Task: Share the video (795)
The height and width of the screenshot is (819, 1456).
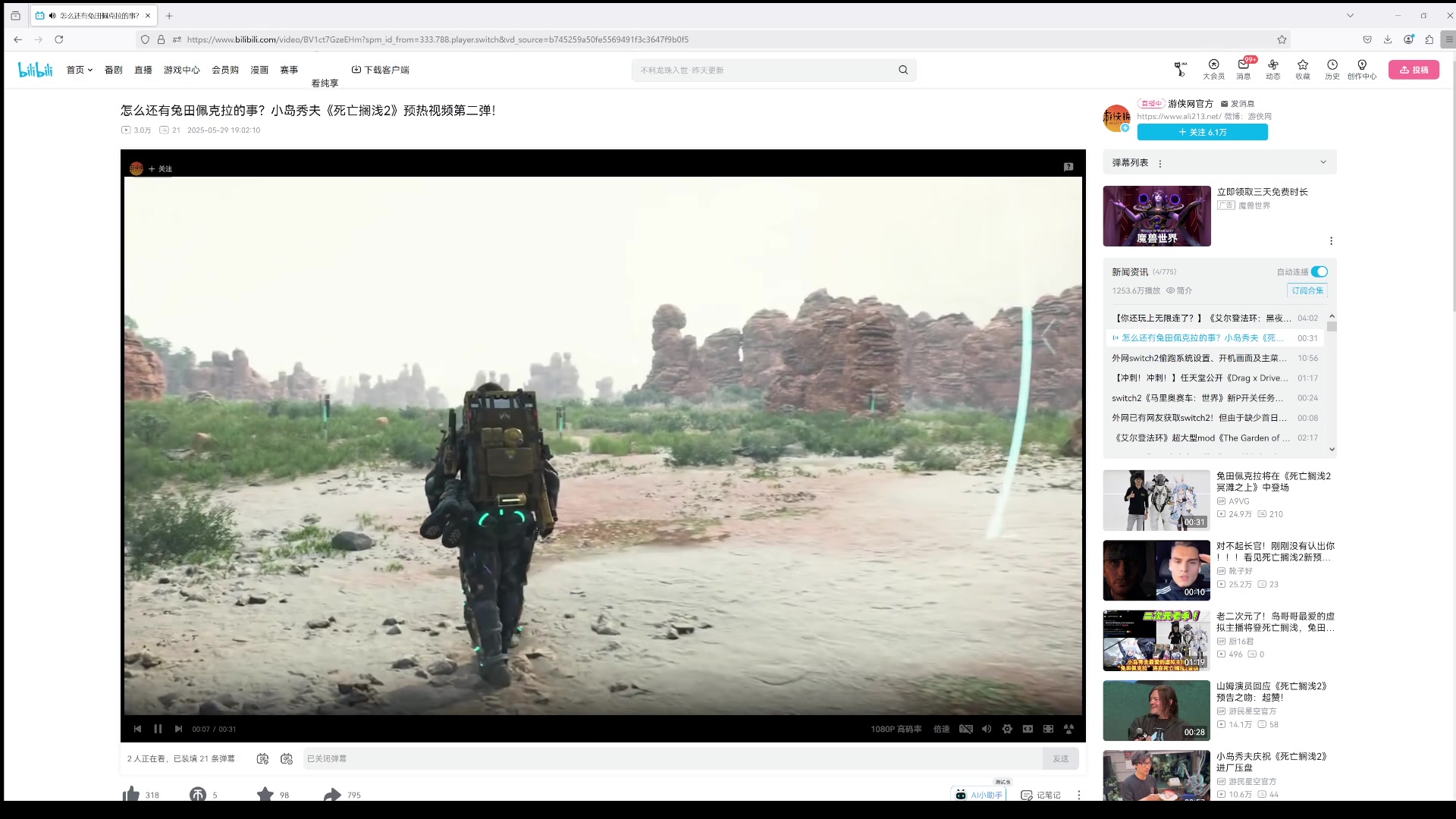Action: (x=342, y=795)
